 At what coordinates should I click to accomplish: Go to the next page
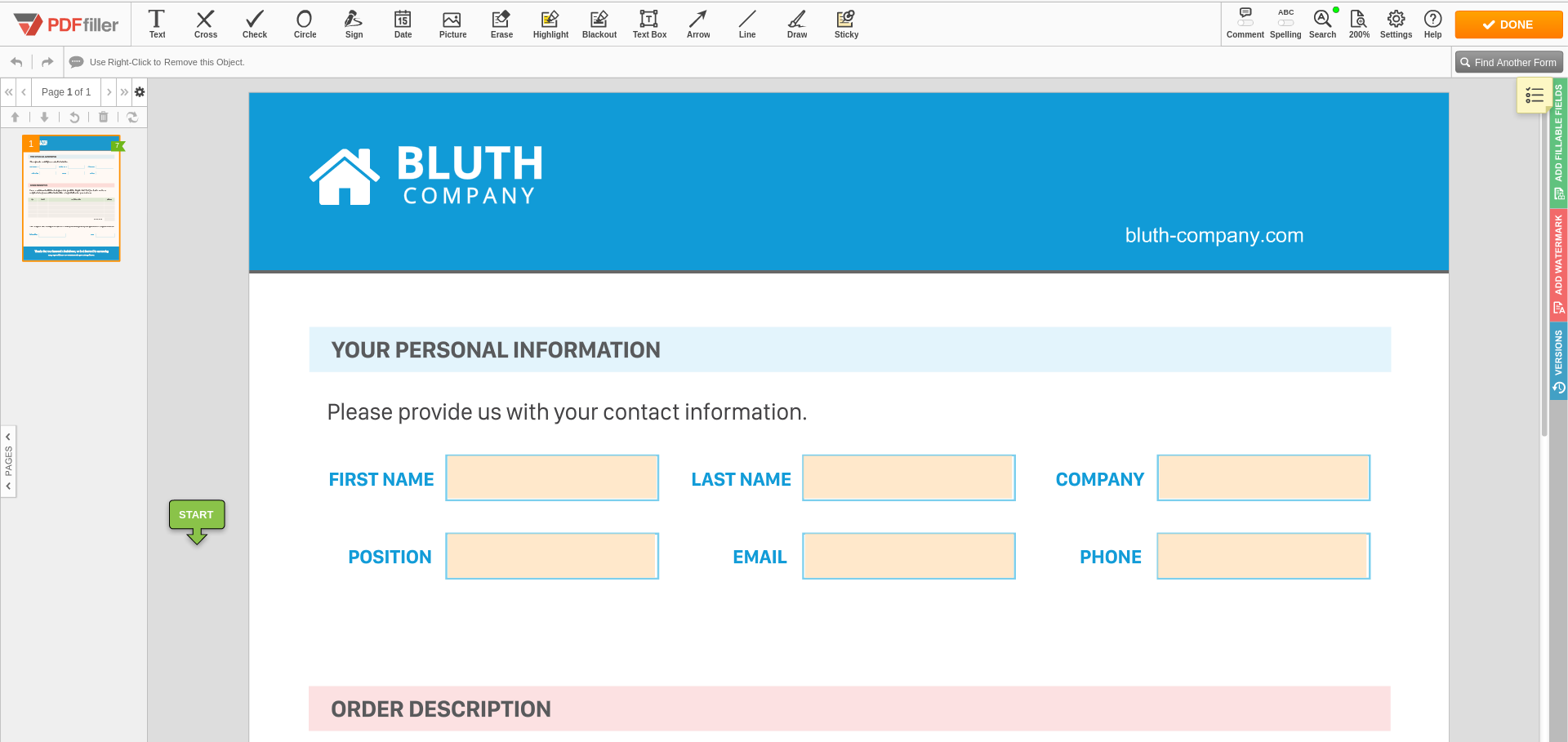click(109, 92)
